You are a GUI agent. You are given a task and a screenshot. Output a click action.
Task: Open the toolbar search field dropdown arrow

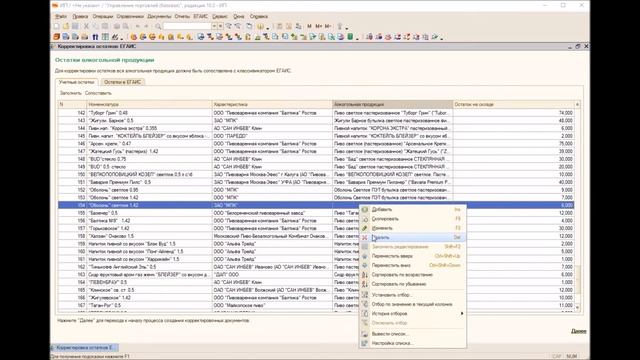coord(214,26)
